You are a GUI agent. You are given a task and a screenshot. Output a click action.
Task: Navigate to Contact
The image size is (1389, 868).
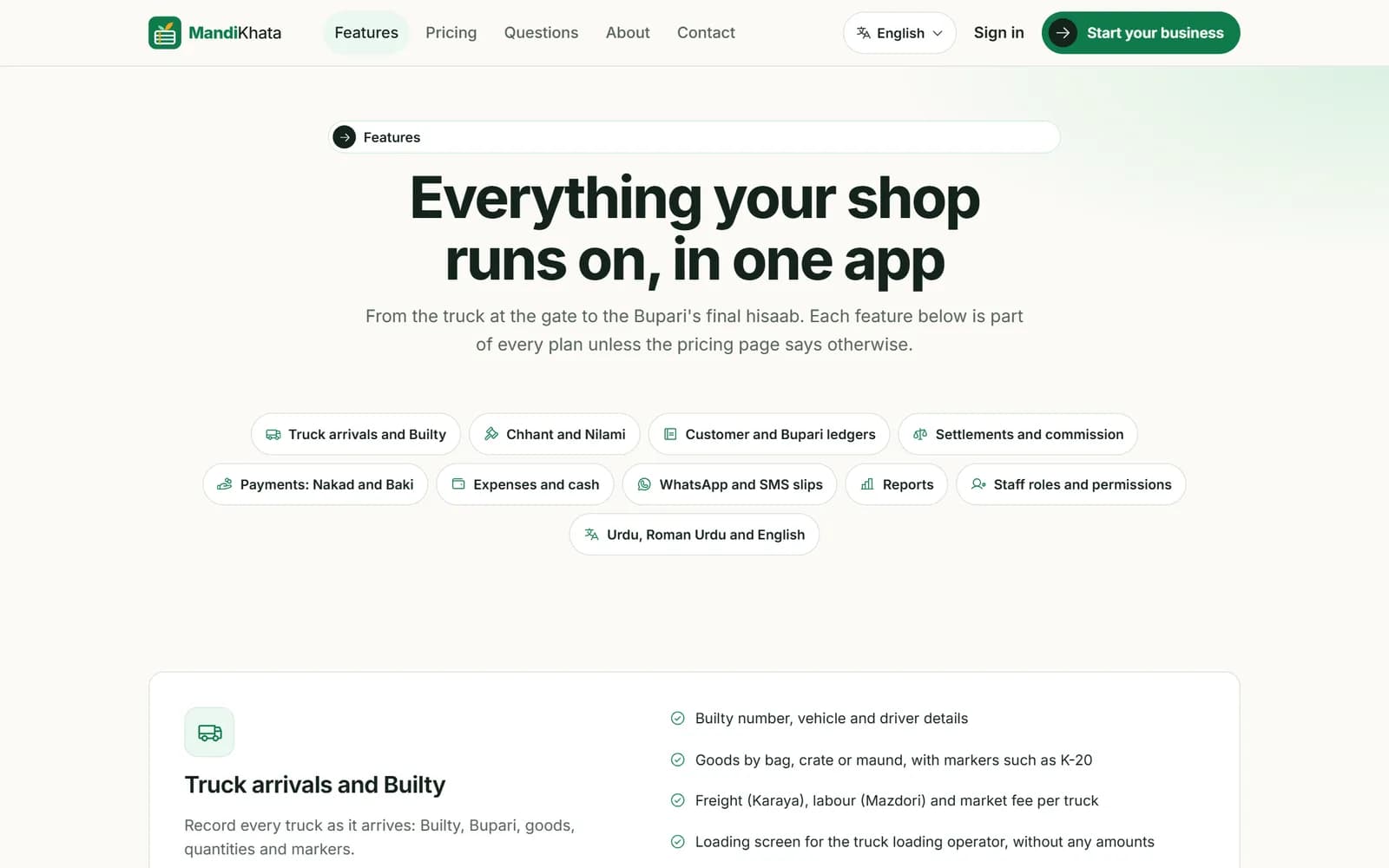click(x=706, y=33)
